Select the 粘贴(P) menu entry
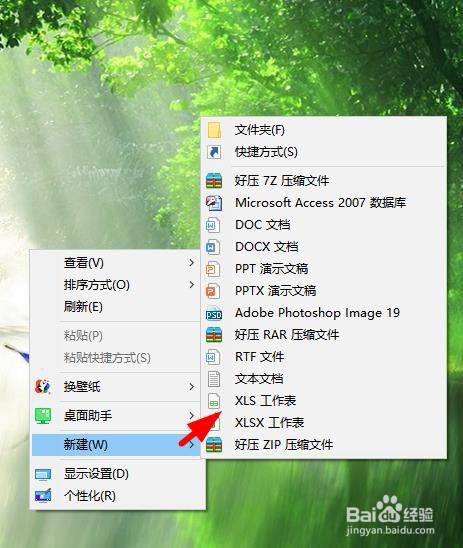 [x=116, y=336]
